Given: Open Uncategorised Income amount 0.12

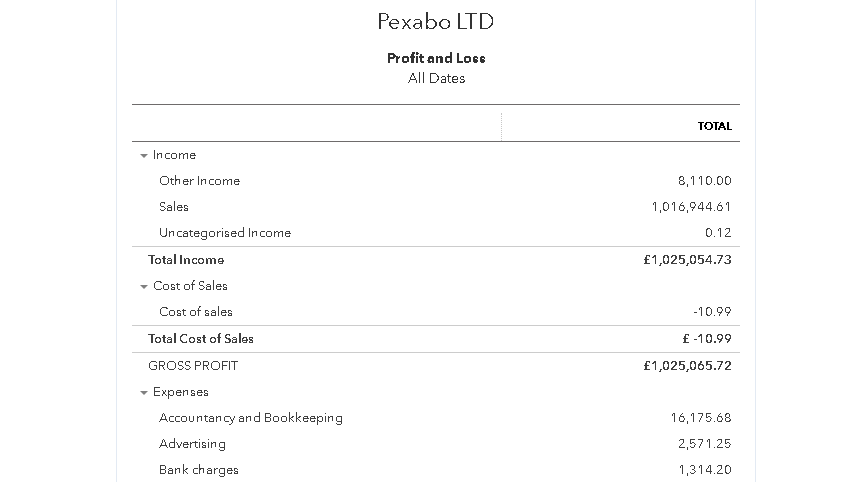Looking at the screenshot, I should (x=718, y=233).
